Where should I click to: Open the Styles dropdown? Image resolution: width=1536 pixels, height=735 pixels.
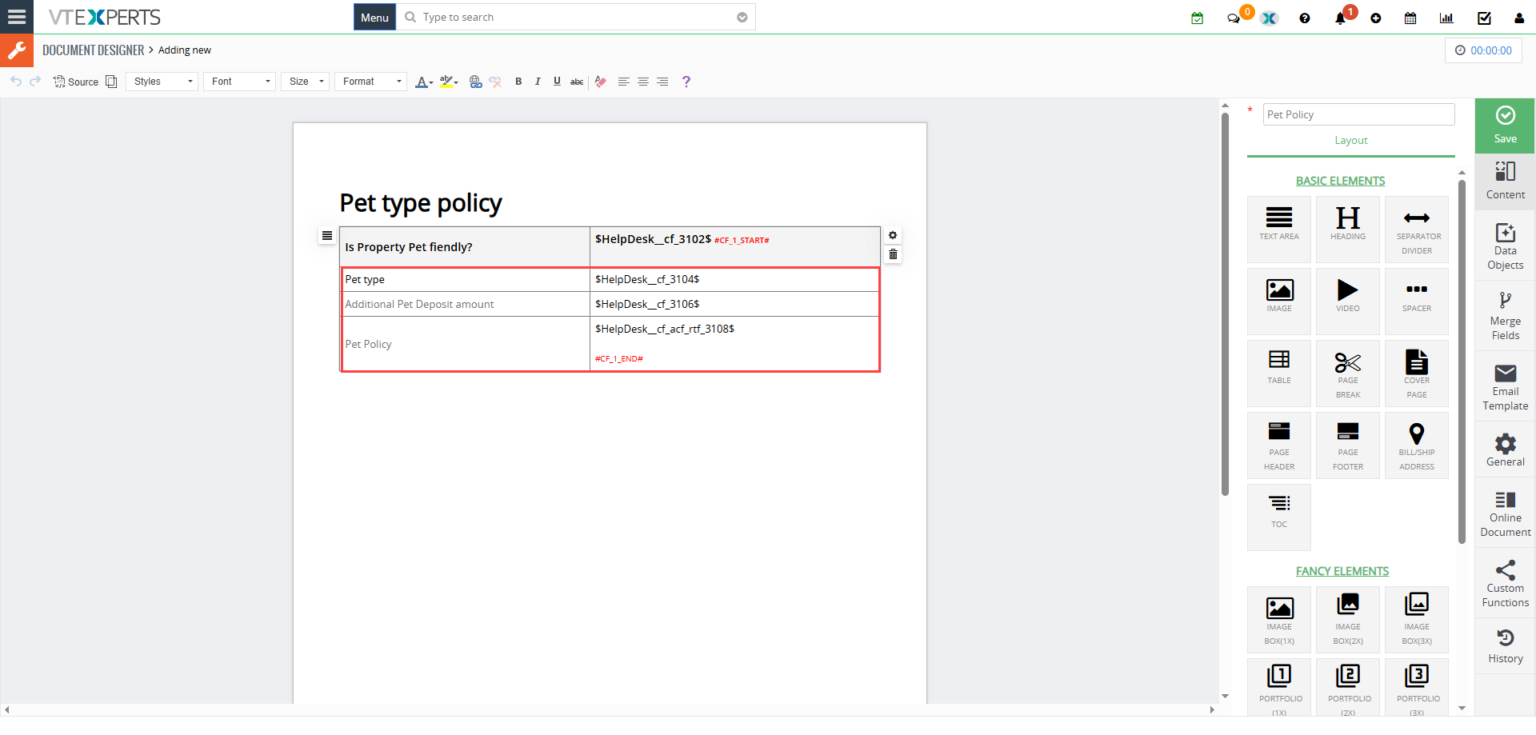162,82
